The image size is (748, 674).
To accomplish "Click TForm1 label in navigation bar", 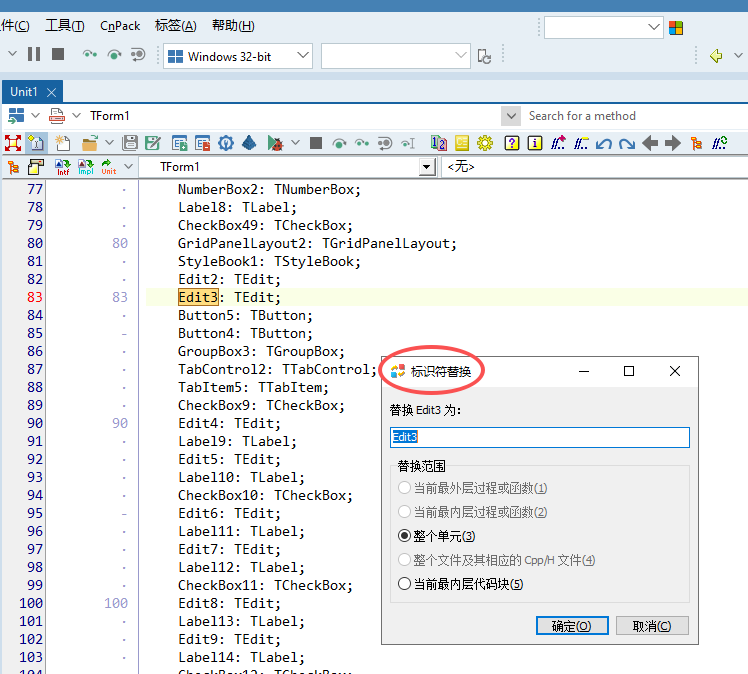I will tap(110, 116).
